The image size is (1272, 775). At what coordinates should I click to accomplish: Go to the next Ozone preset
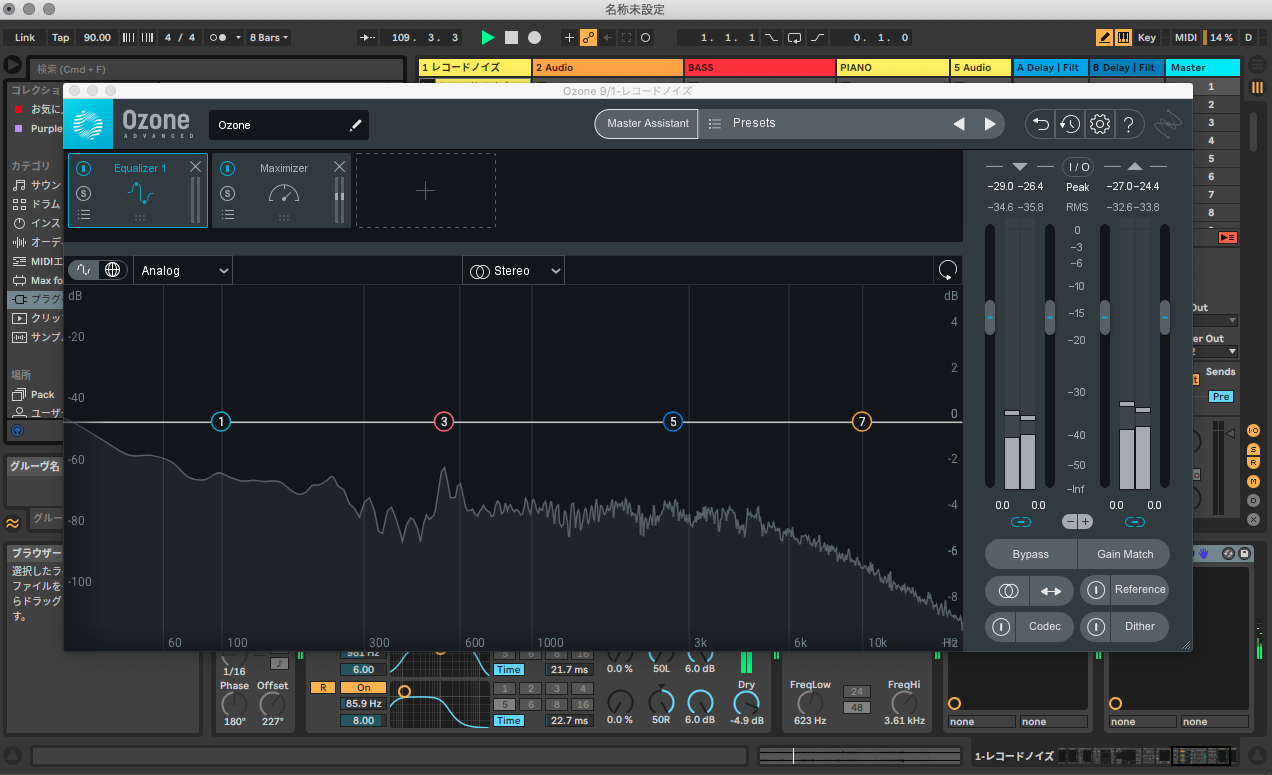point(990,124)
